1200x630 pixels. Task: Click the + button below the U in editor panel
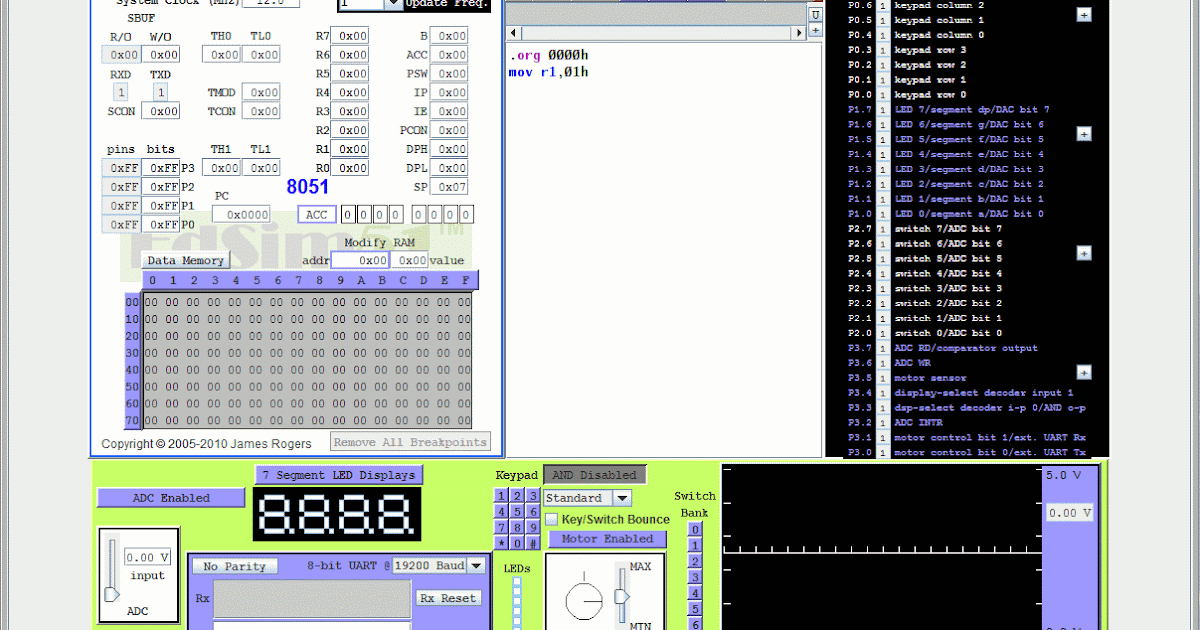816,31
